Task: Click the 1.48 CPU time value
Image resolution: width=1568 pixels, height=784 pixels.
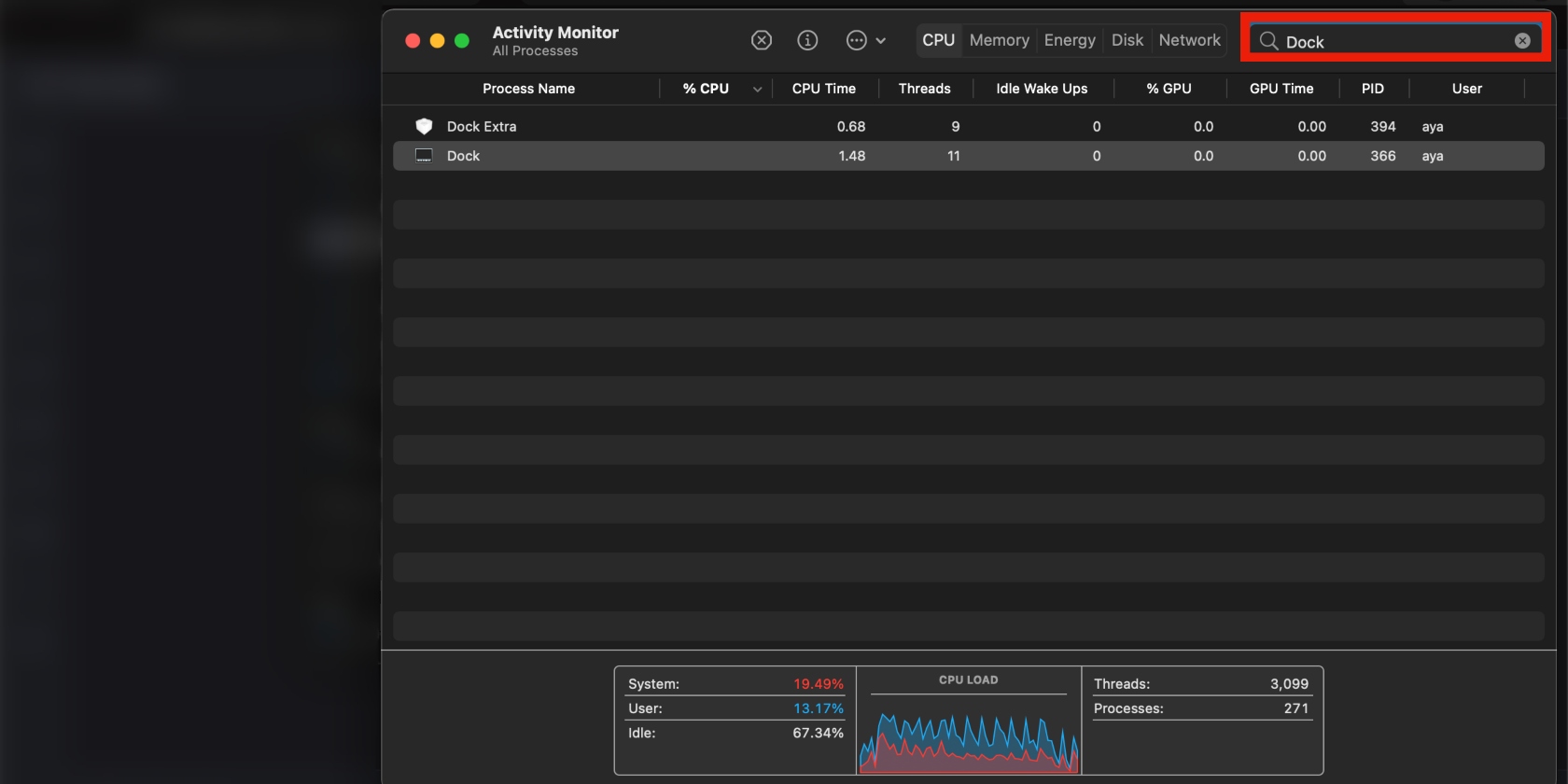Action: tap(851, 156)
